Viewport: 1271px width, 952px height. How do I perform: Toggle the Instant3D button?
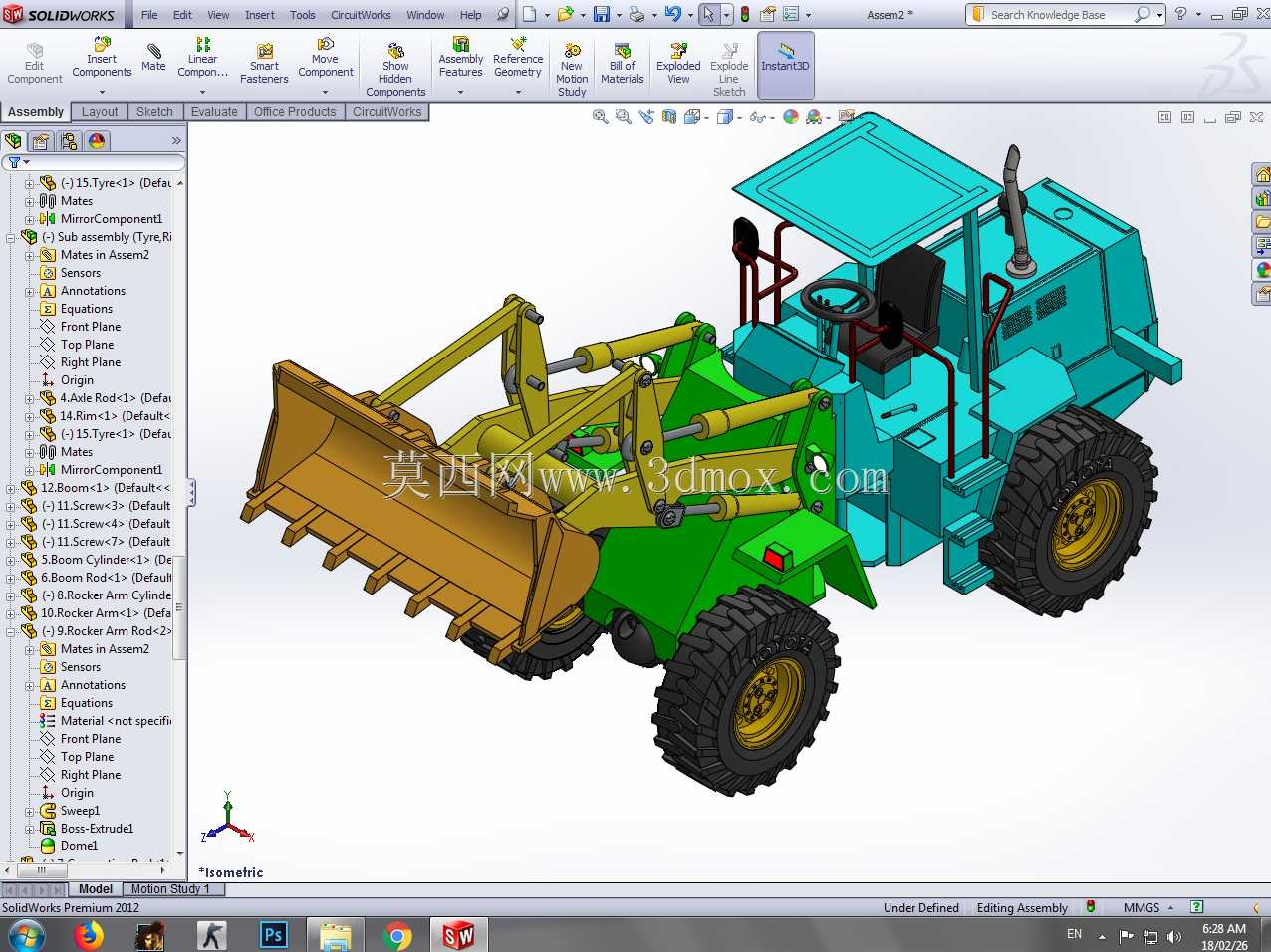pyautogui.click(x=786, y=65)
